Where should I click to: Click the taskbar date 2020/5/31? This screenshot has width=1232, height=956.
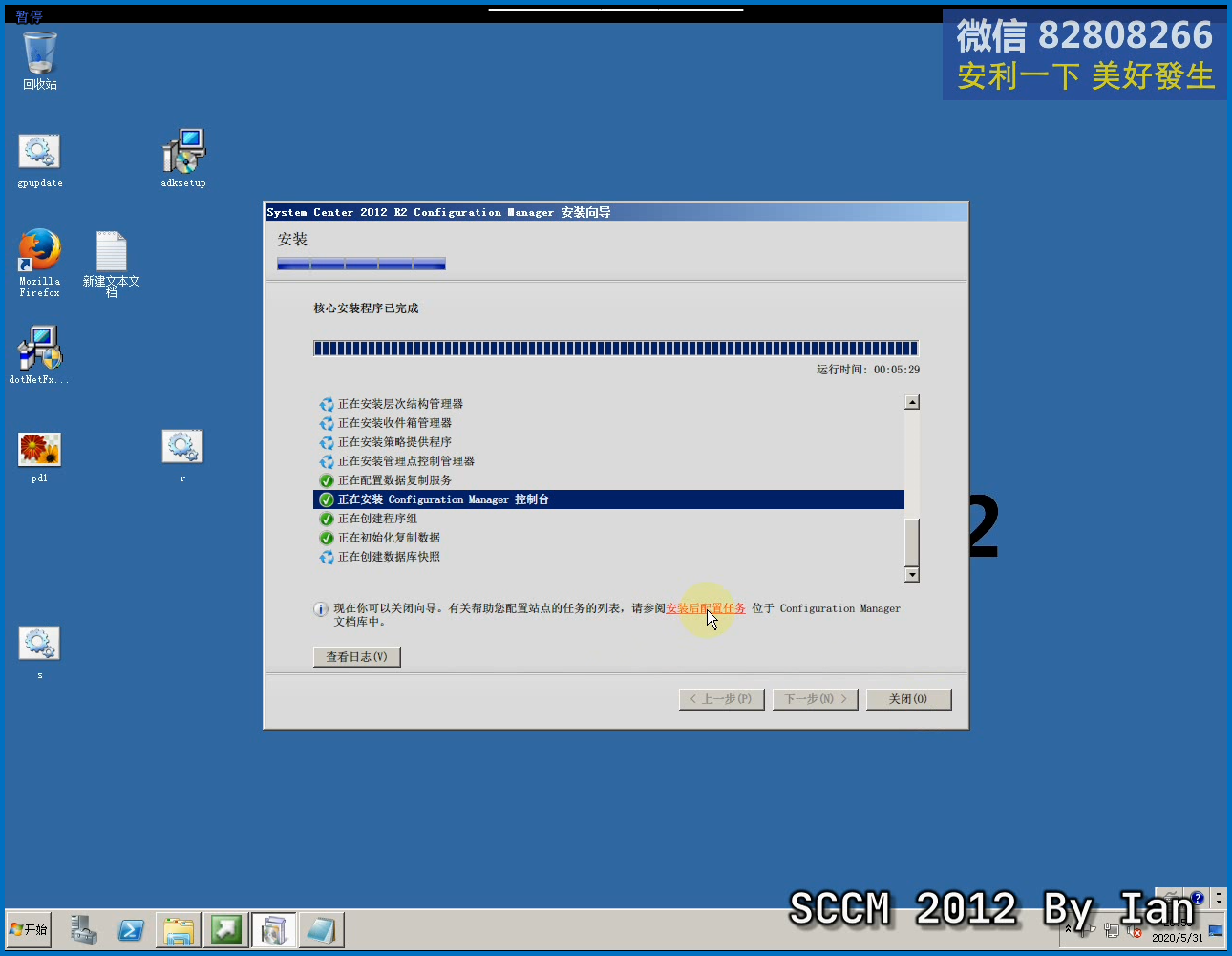point(1178,938)
